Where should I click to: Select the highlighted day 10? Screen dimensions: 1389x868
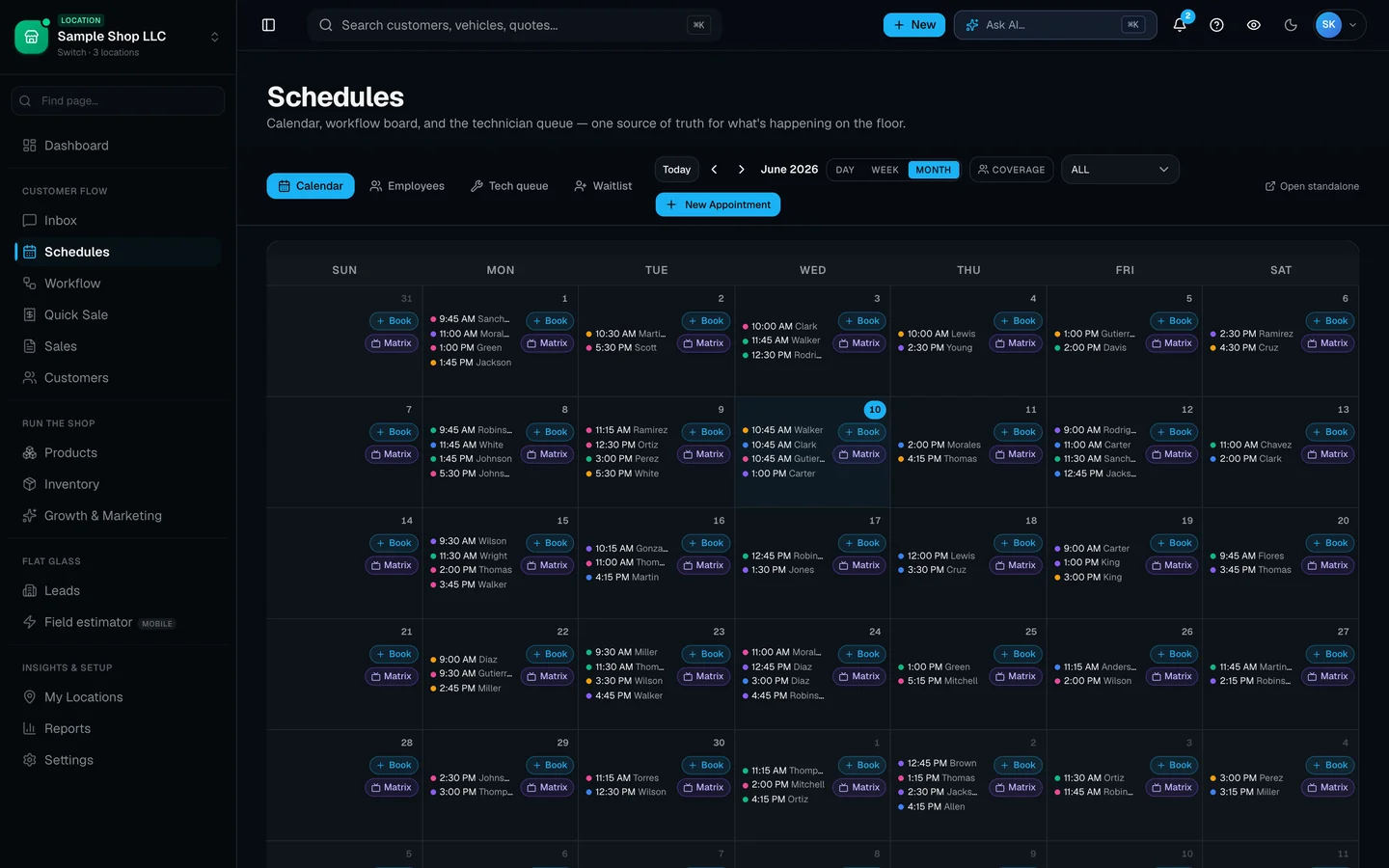click(x=875, y=410)
